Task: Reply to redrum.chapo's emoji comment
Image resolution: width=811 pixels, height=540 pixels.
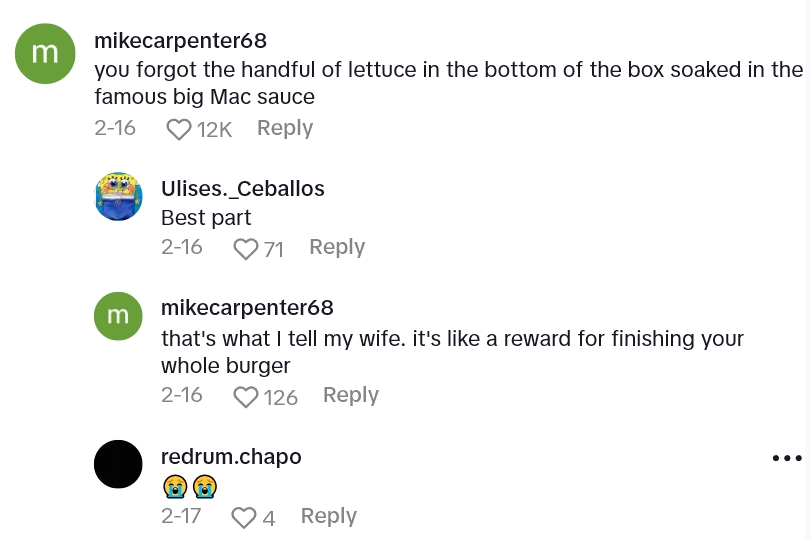Action: click(x=329, y=516)
